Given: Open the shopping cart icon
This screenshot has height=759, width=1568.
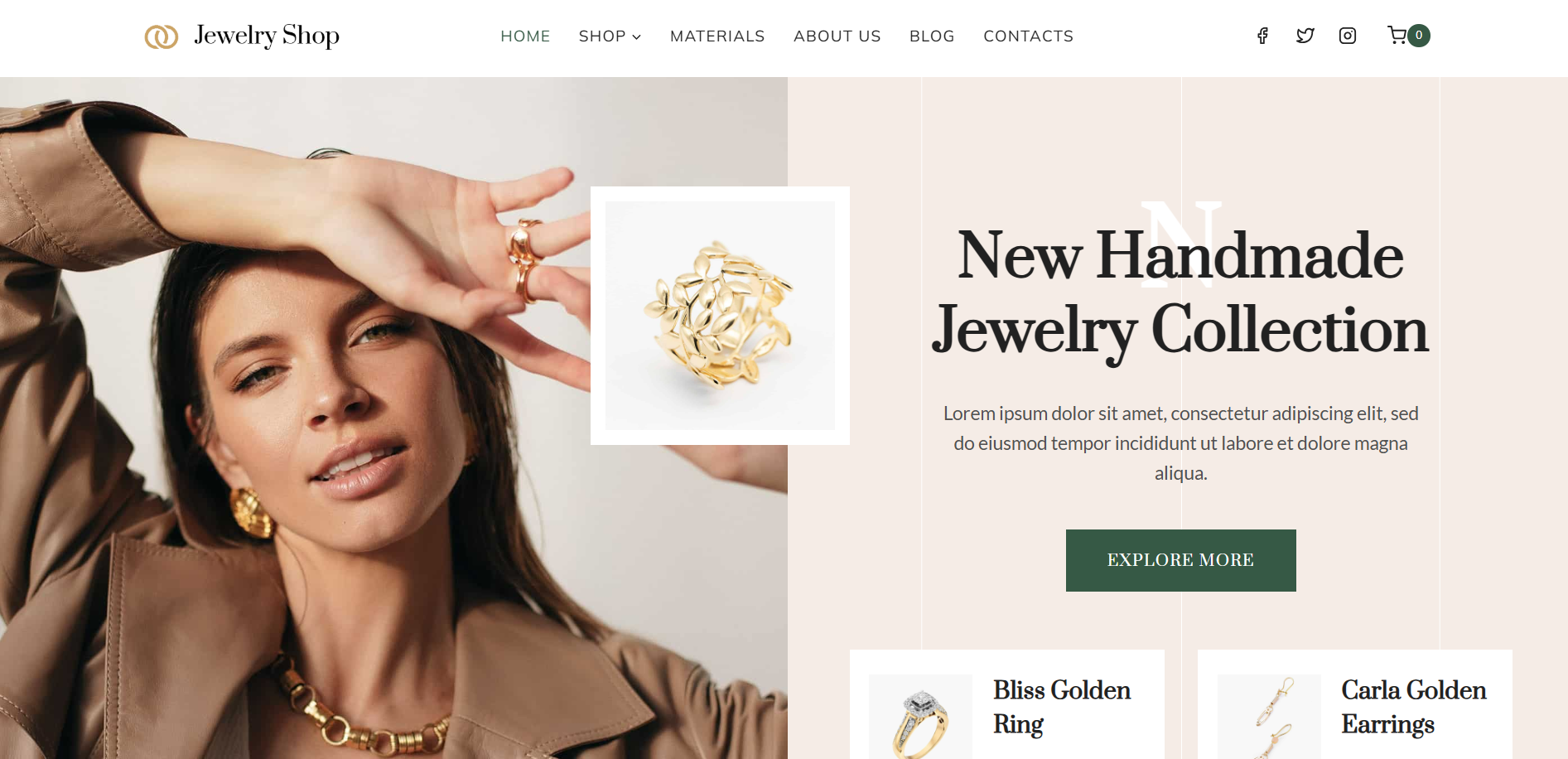Looking at the screenshot, I should 1397,35.
